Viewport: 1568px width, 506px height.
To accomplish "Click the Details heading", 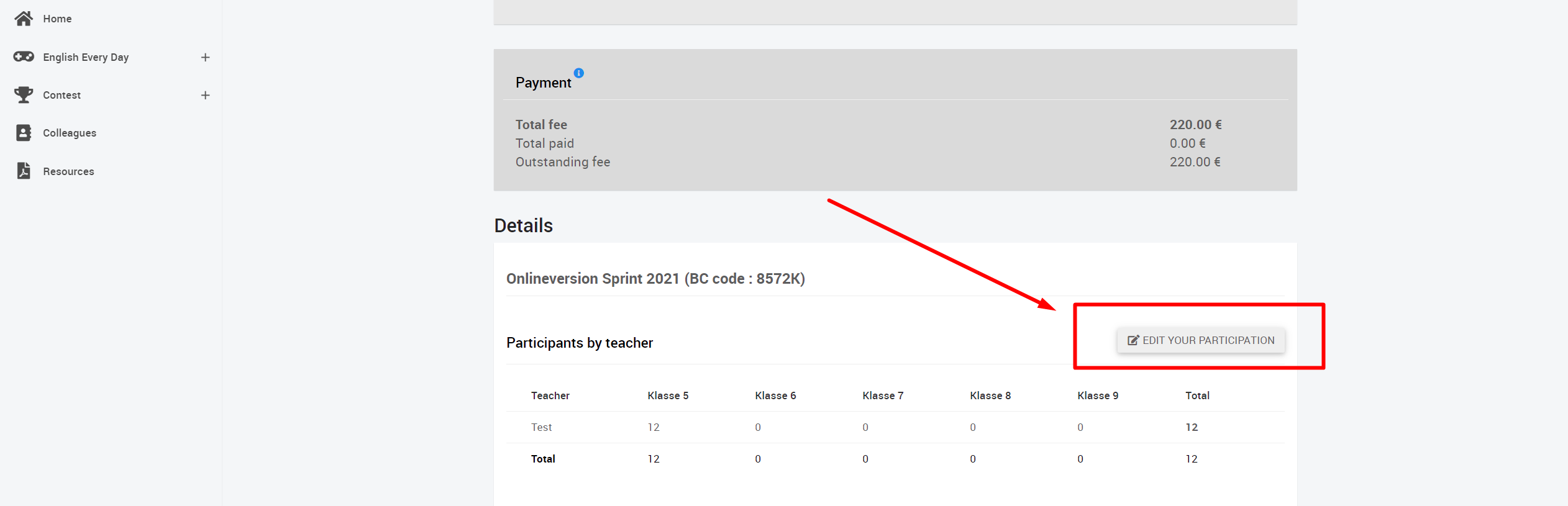I will 523,225.
